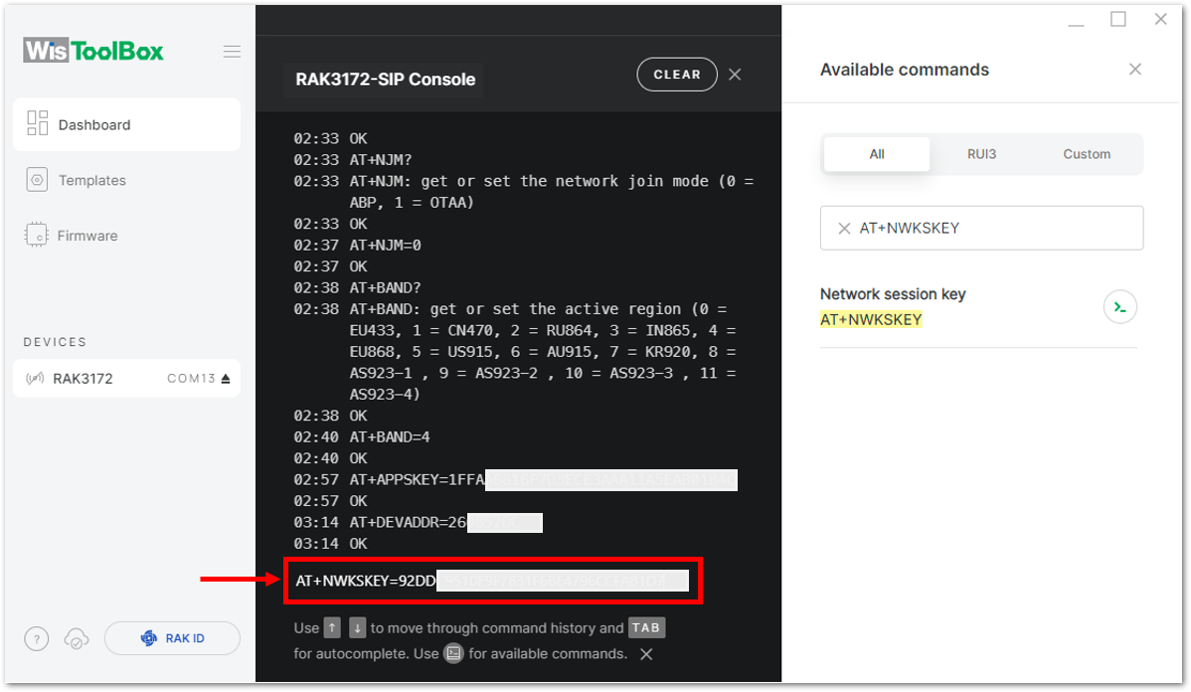
Task: Click the TAB key hint badge
Action: [x=646, y=627]
